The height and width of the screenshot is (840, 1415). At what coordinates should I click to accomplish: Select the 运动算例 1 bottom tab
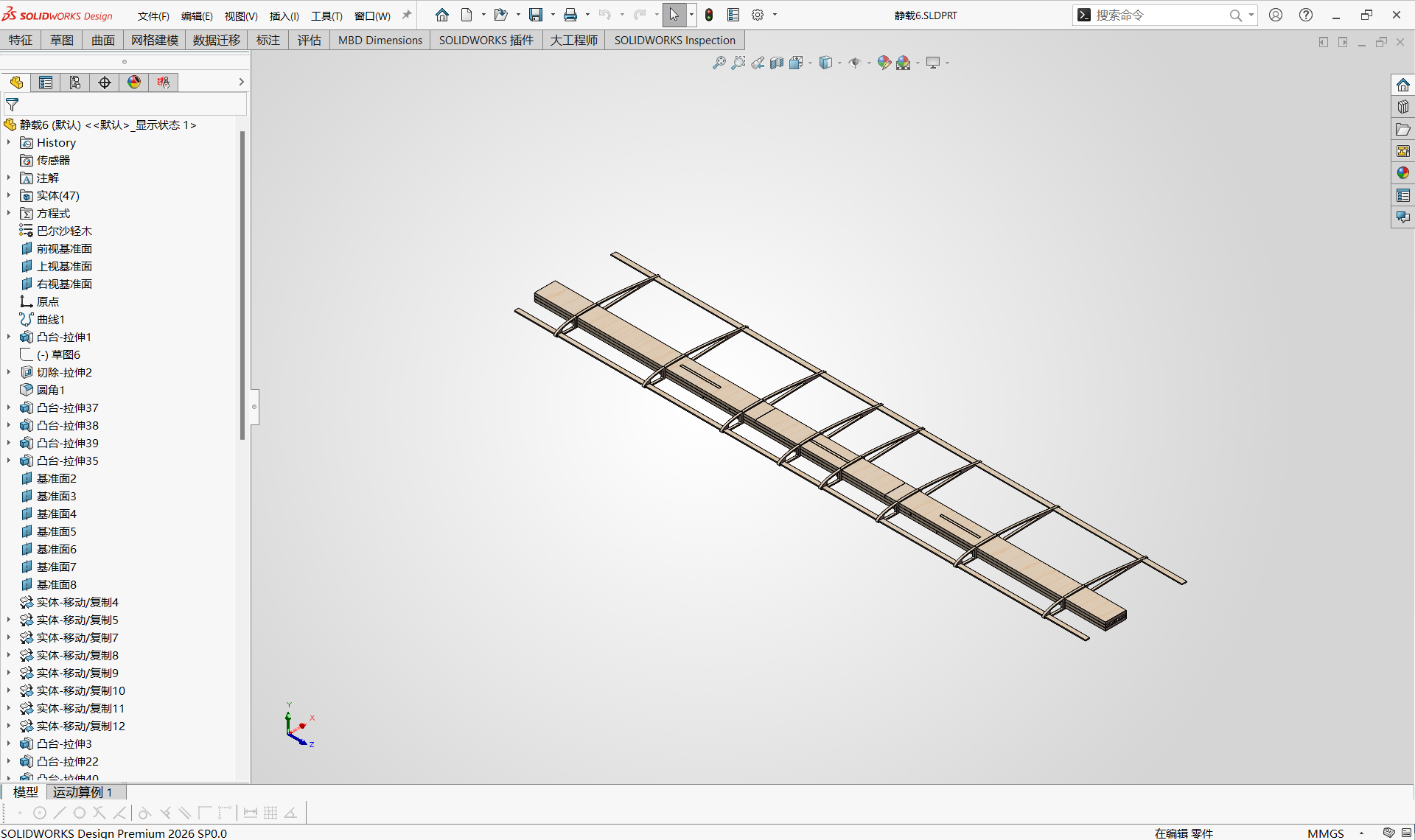(x=83, y=792)
